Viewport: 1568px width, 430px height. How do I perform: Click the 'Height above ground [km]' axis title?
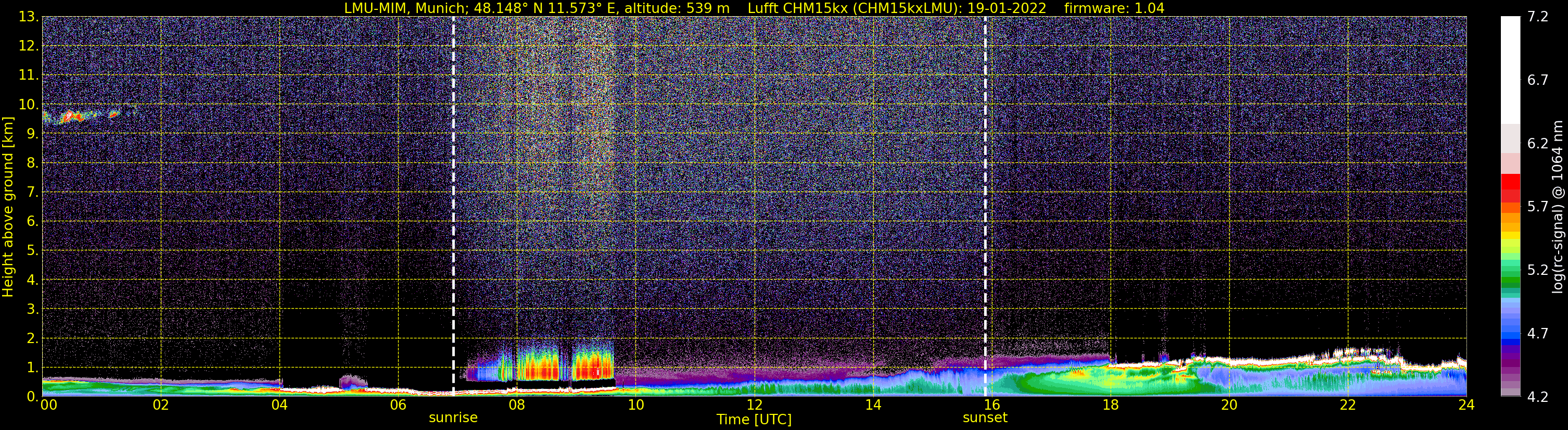coord(8,207)
